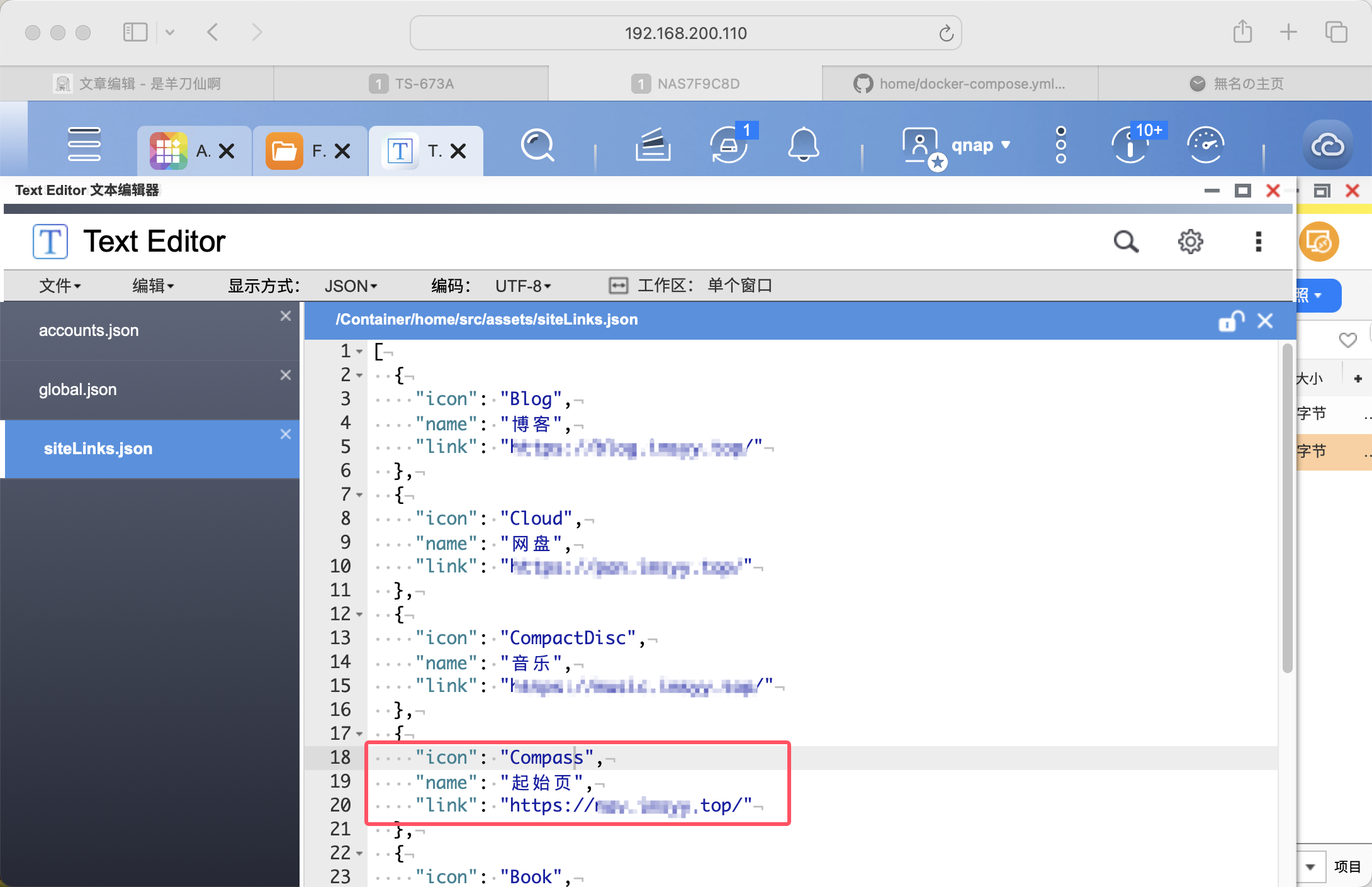Show Safari tab overview icon
The image size is (1372, 887).
pos(1335,32)
